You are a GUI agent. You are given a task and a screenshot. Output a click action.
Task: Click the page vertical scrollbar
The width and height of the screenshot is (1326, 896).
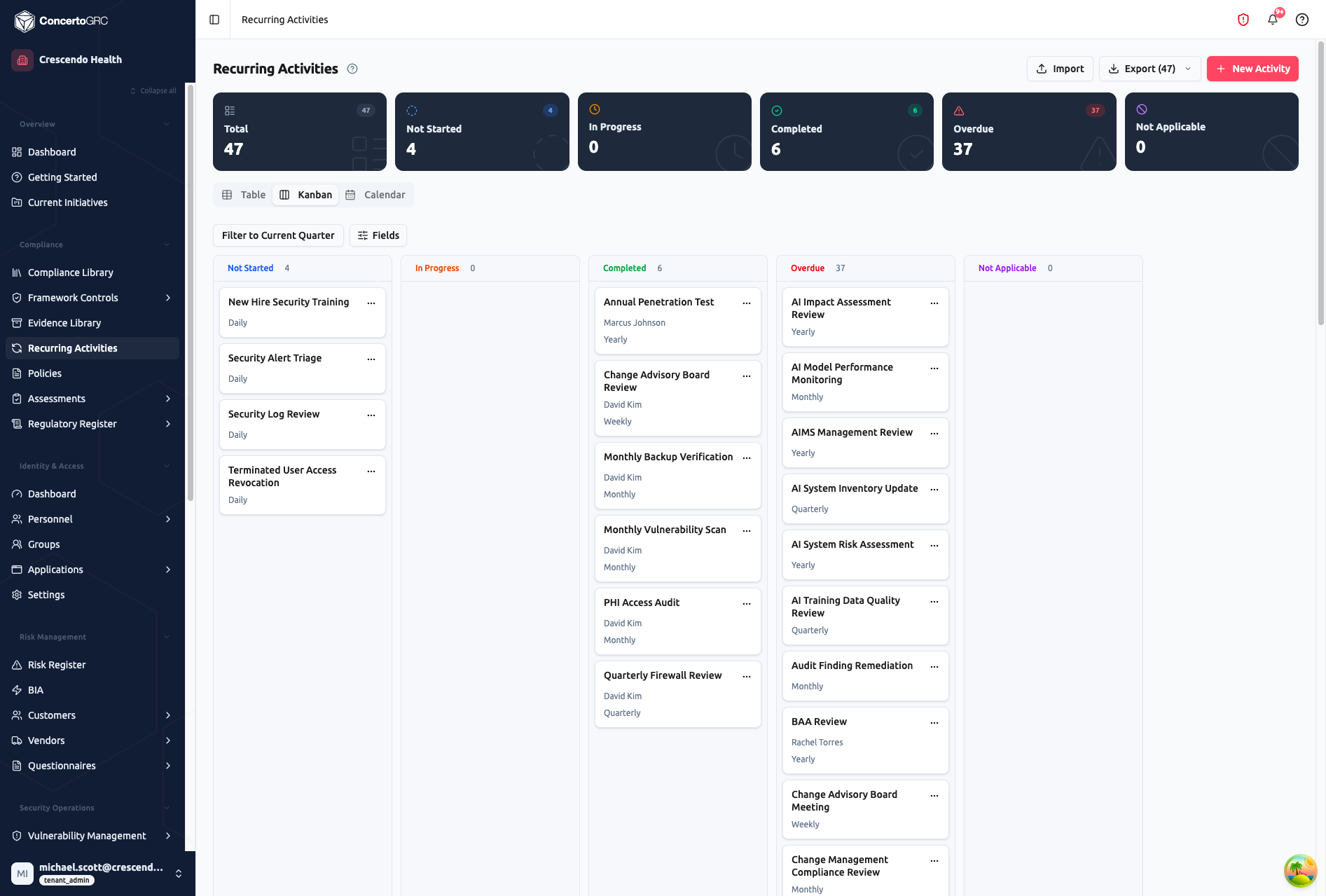(x=1321, y=182)
